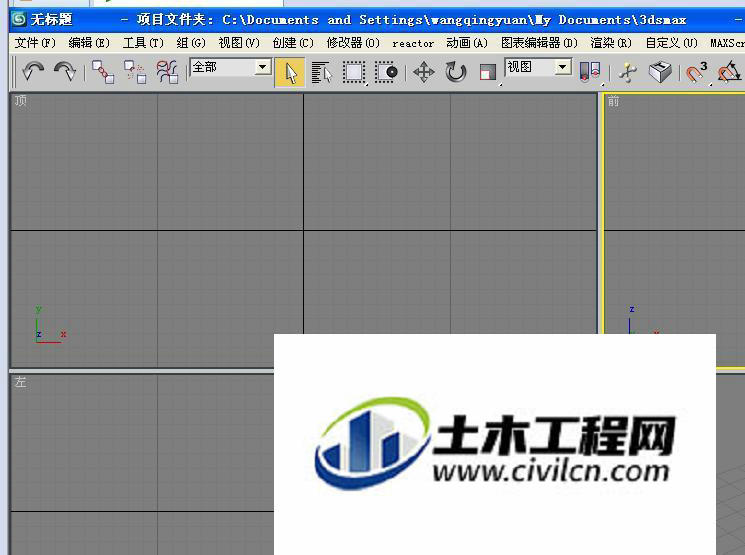Click the 左 viewport label

(20, 382)
